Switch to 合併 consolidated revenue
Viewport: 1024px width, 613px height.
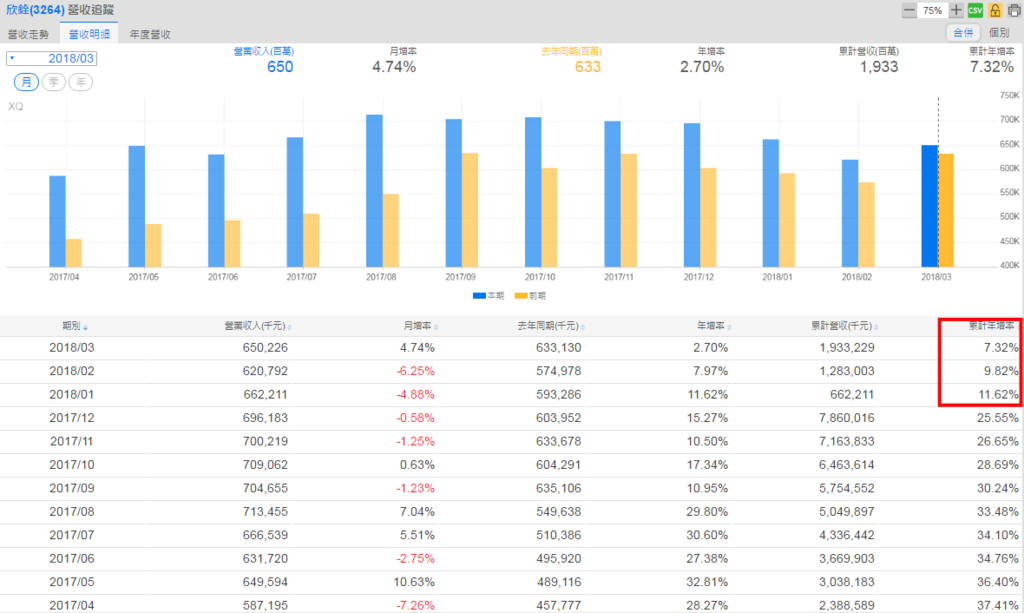point(963,33)
